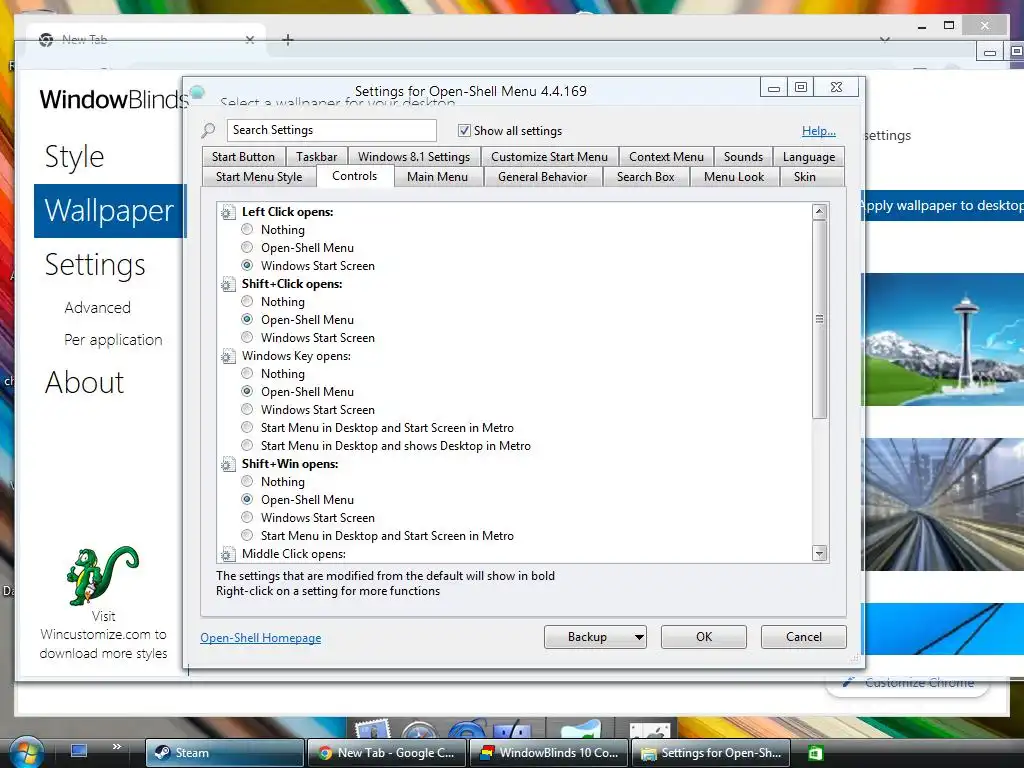Open the Sounds tab
This screenshot has width=1024, height=768.
click(743, 157)
